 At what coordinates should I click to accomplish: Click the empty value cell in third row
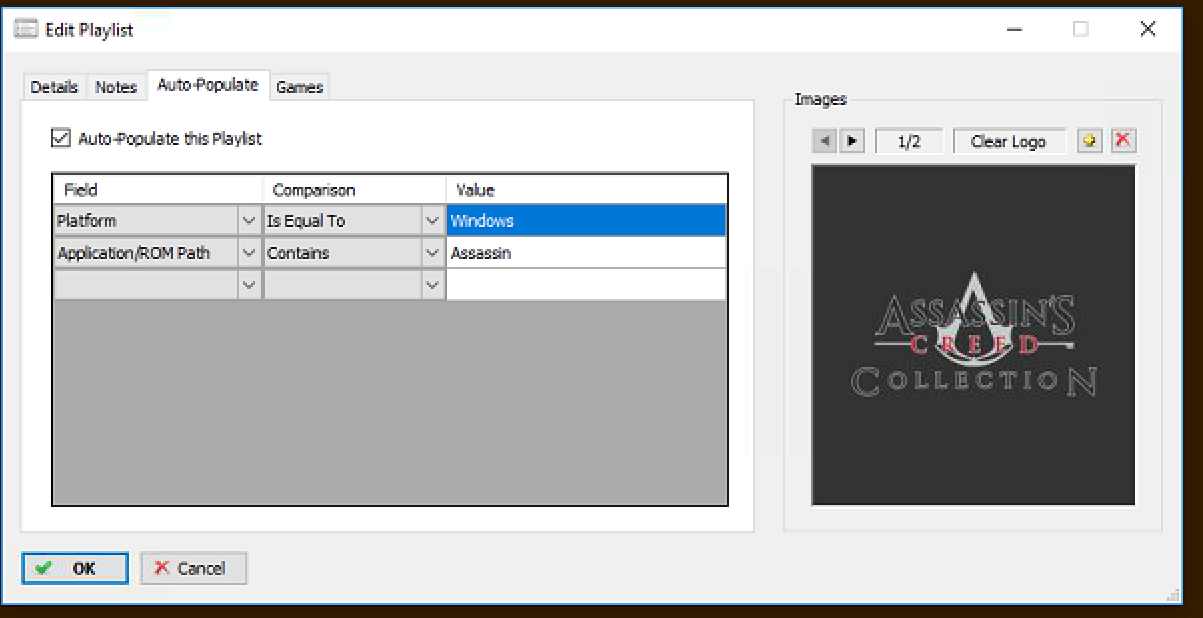tap(586, 285)
